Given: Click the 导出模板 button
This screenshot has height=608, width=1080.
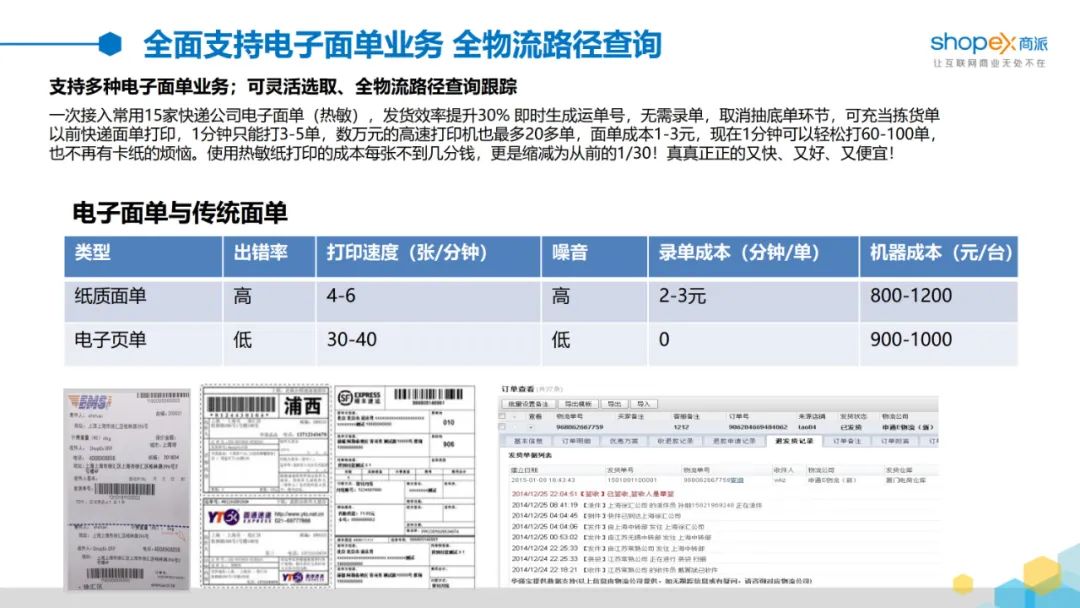Looking at the screenshot, I should [577, 404].
